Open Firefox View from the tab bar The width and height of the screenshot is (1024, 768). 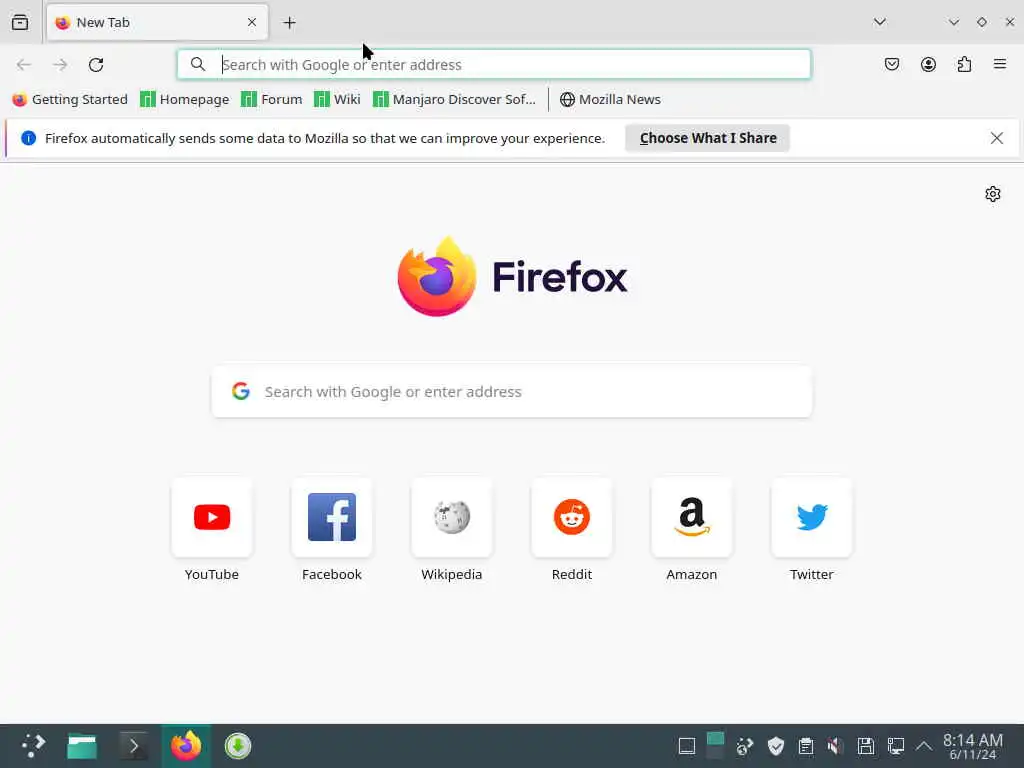20,22
